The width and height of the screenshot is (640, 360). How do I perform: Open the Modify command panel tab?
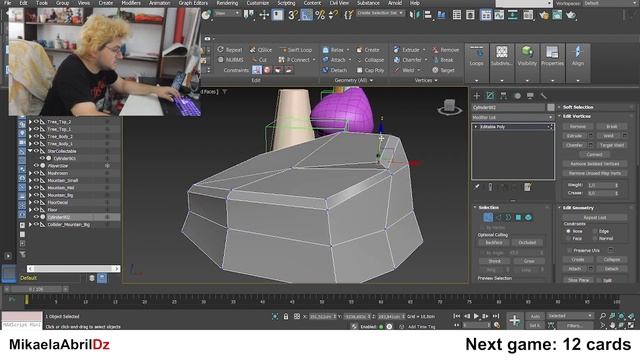[x=490, y=96]
